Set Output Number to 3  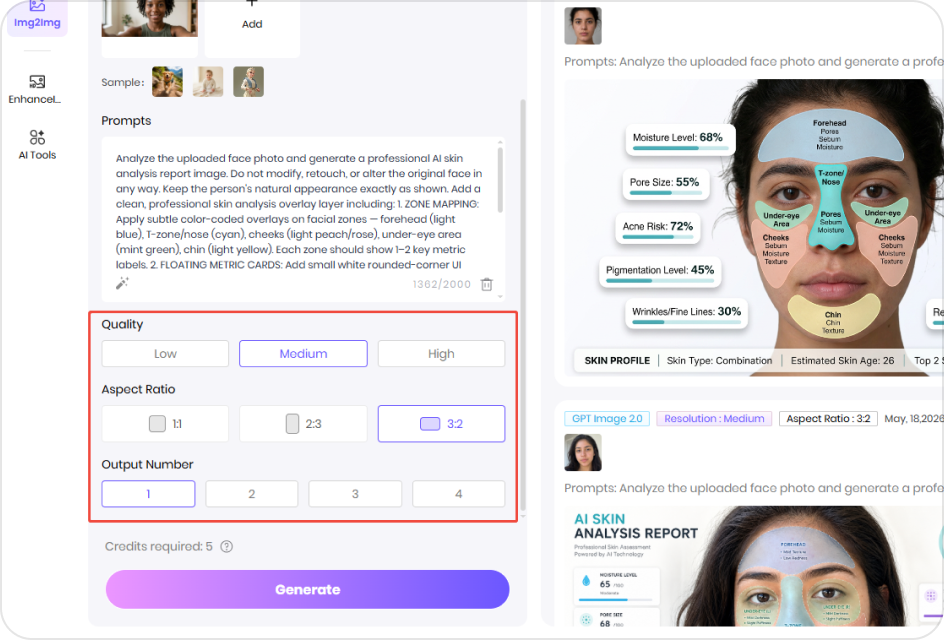click(x=355, y=494)
